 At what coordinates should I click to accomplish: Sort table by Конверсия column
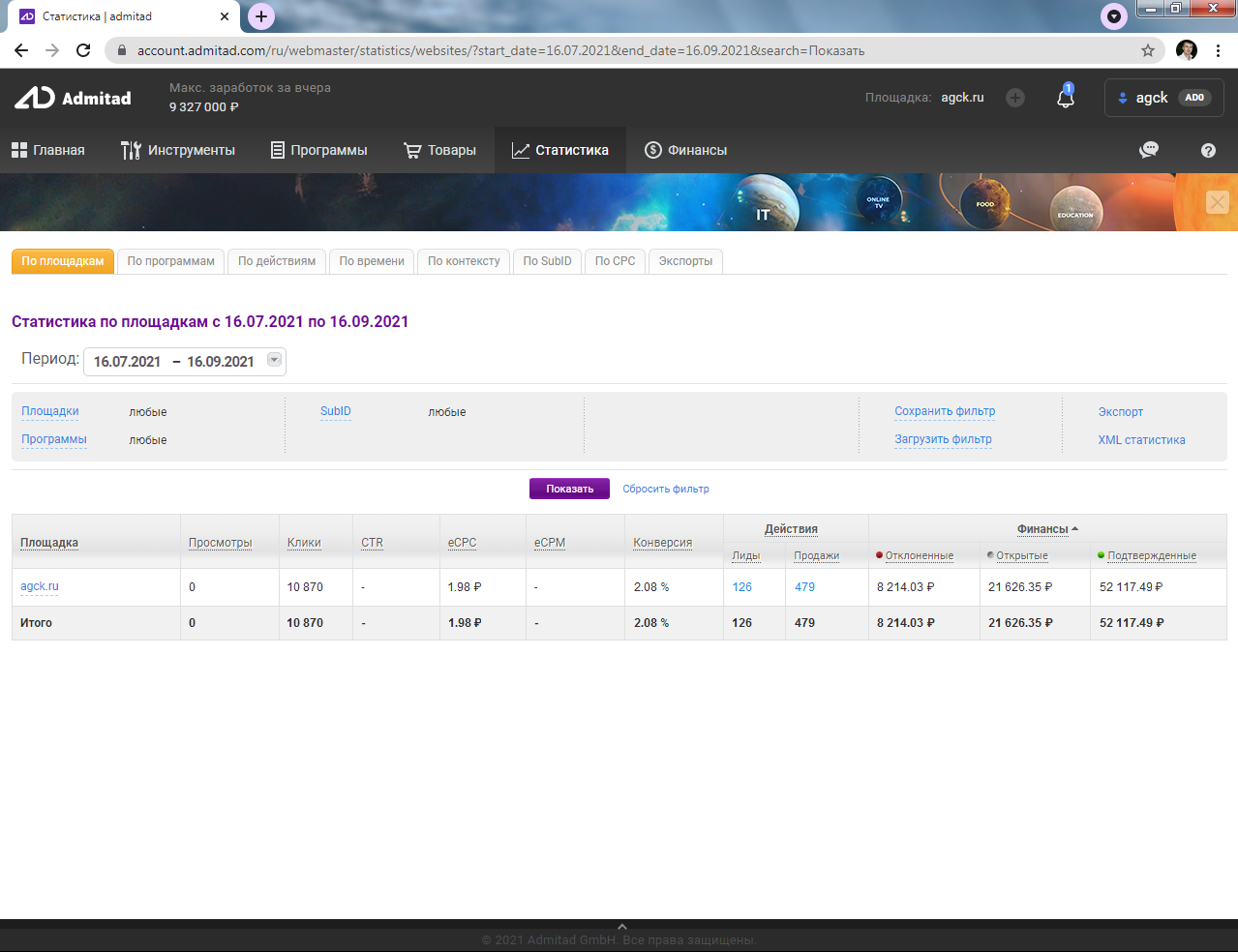[x=663, y=543]
